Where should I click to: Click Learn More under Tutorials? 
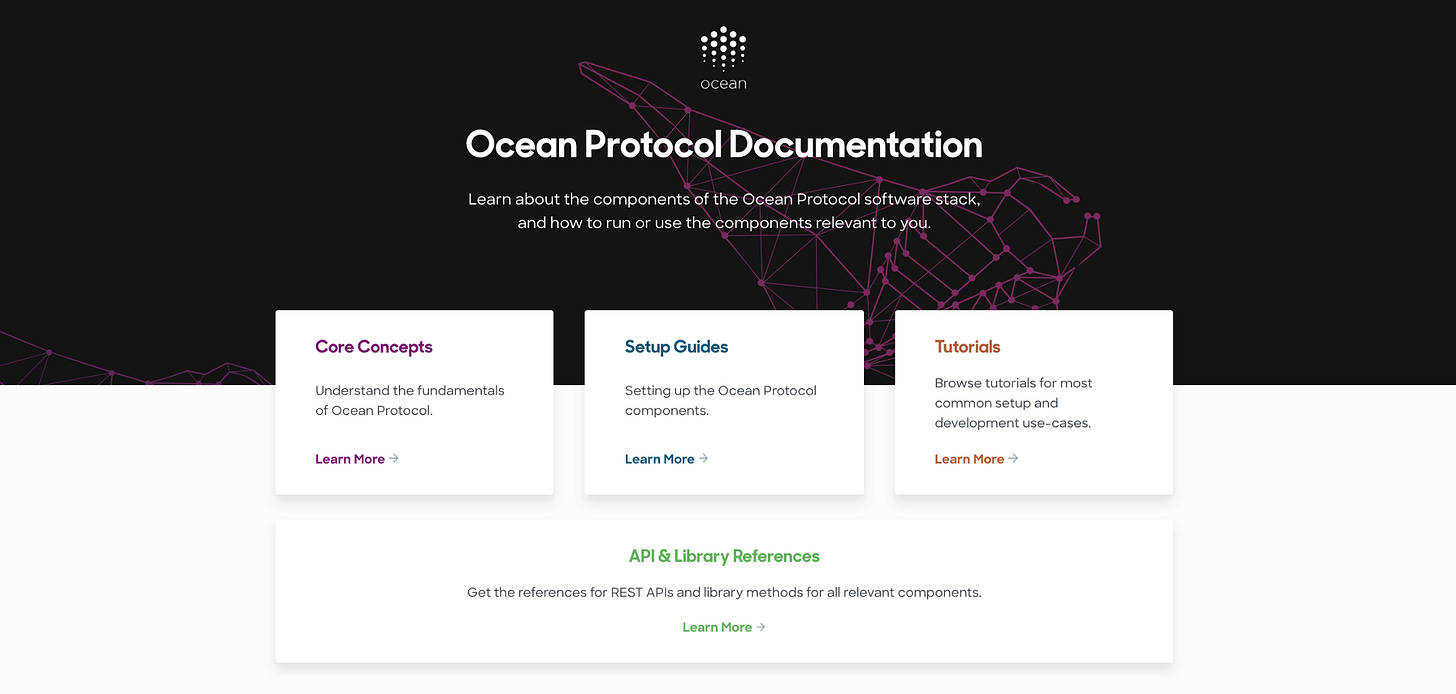[x=970, y=459]
